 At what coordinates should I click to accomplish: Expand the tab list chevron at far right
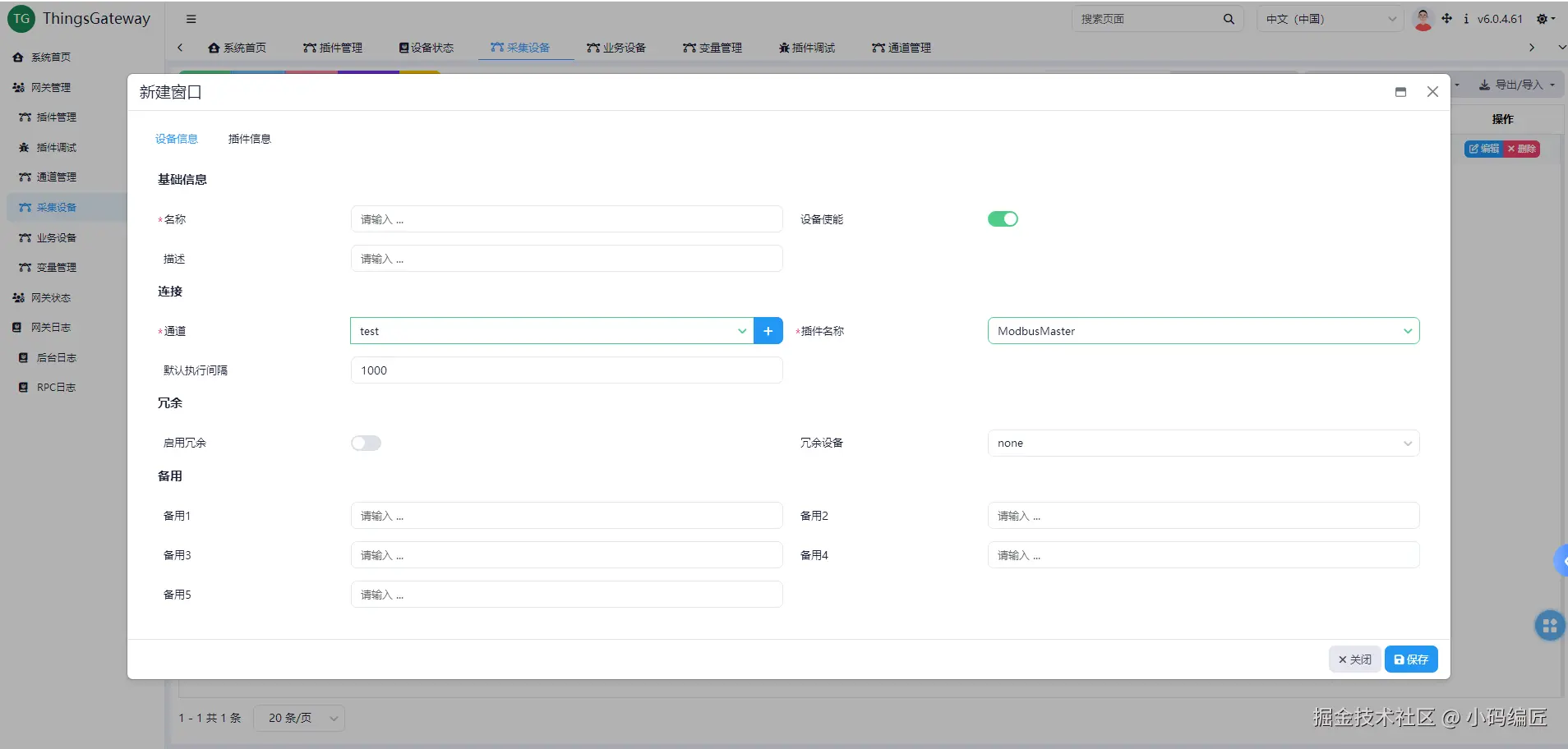(1561, 48)
